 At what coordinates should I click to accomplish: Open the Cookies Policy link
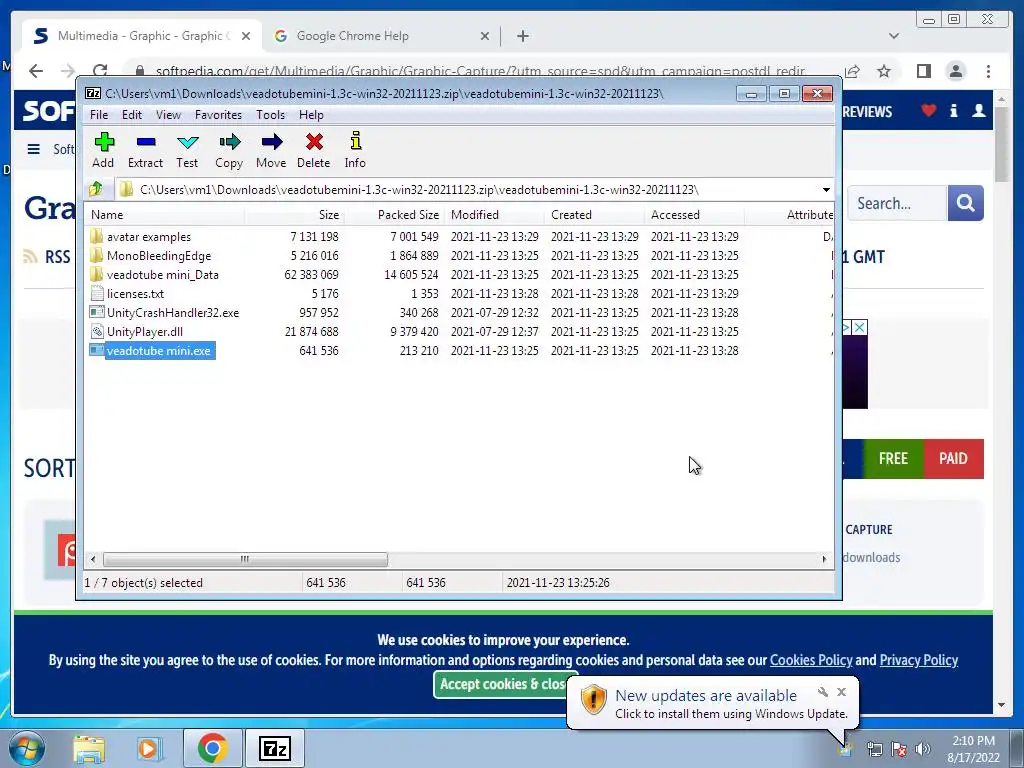(811, 660)
